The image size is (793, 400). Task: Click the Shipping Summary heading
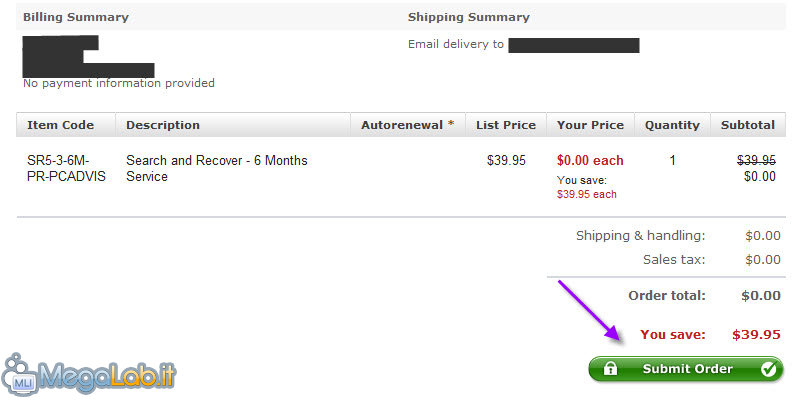(x=469, y=17)
